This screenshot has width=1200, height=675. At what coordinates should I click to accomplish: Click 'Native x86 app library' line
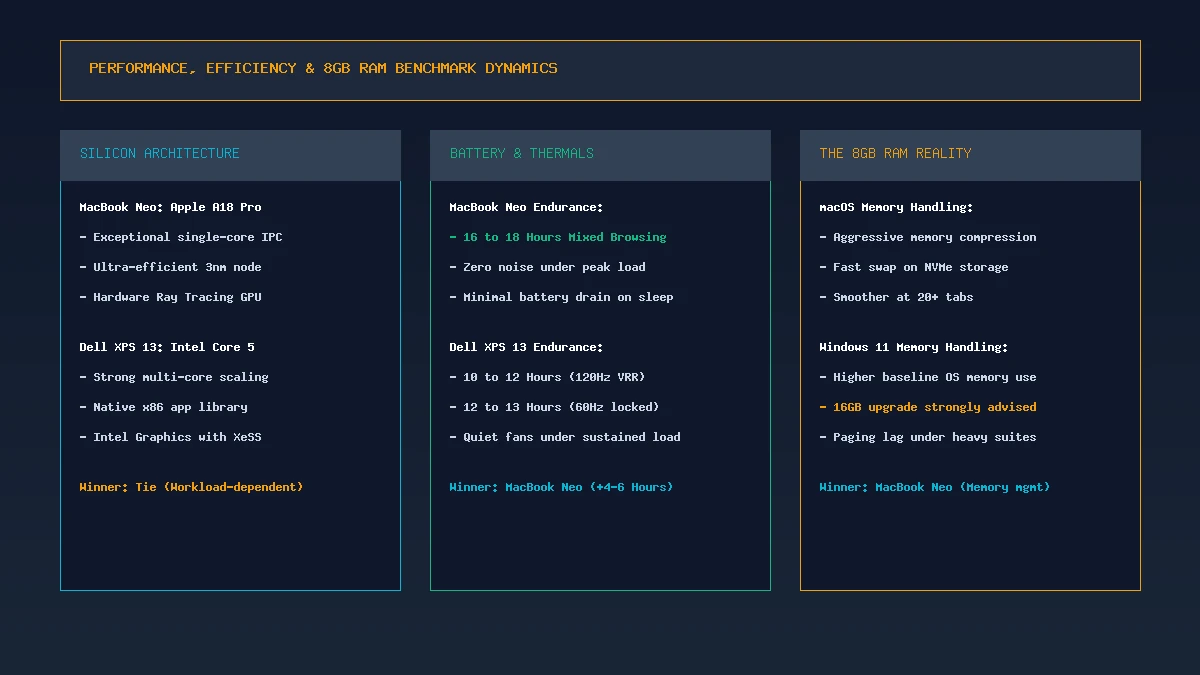pyautogui.click(x=163, y=407)
